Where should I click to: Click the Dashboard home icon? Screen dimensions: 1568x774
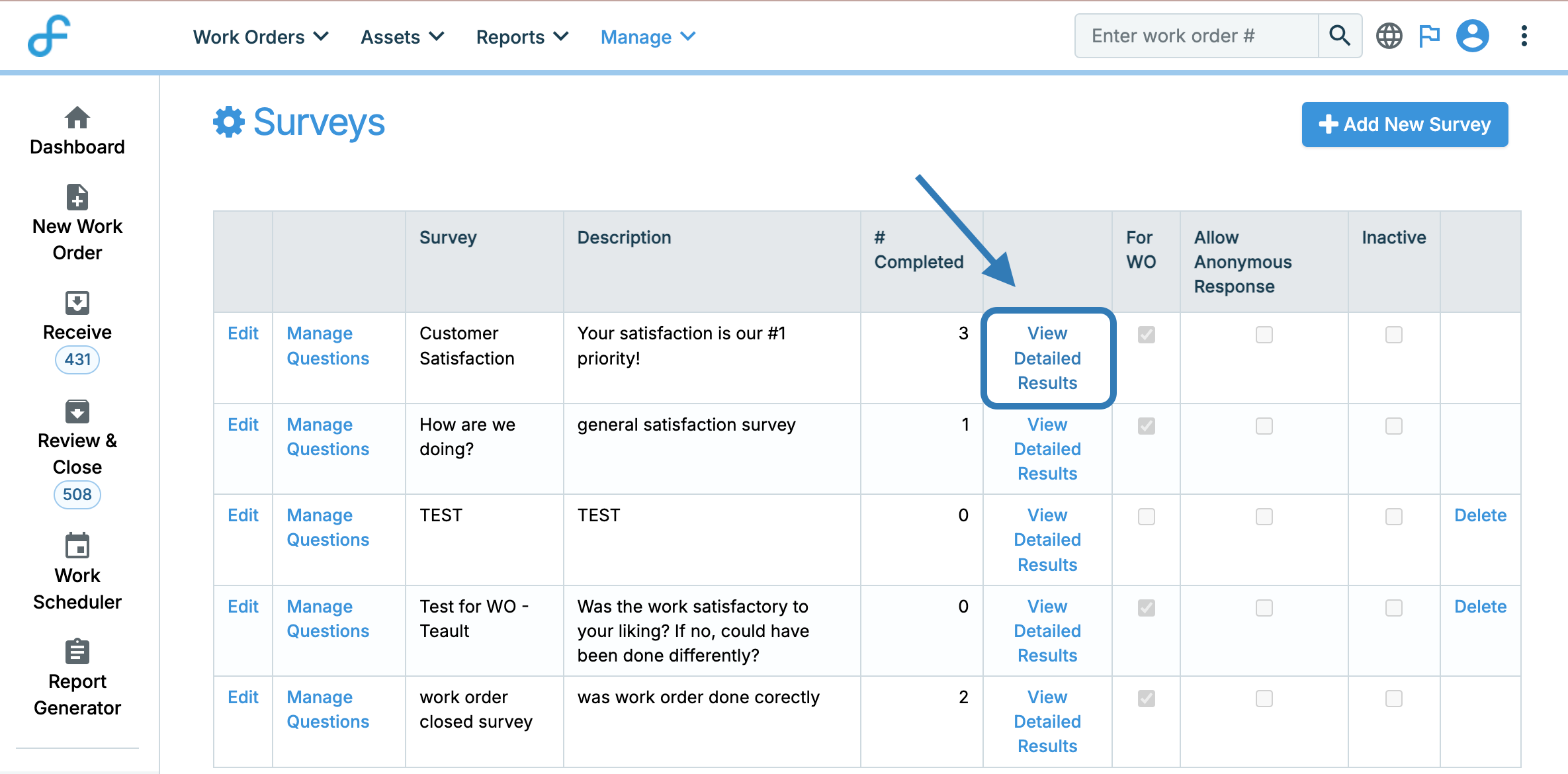click(x=77, y=118)
